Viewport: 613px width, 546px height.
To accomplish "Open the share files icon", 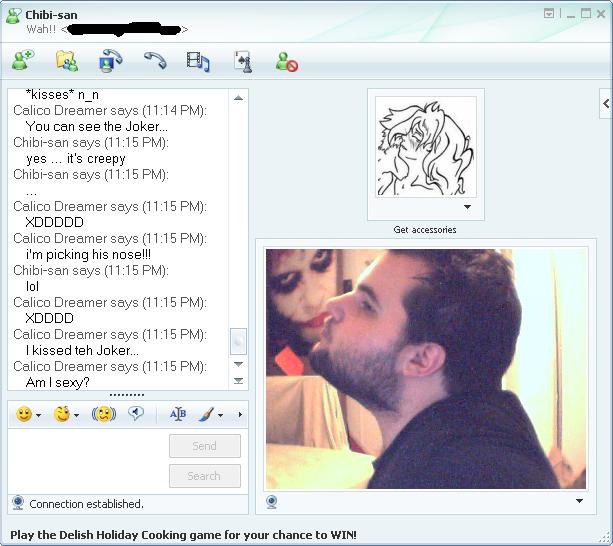I will (66, 62).
